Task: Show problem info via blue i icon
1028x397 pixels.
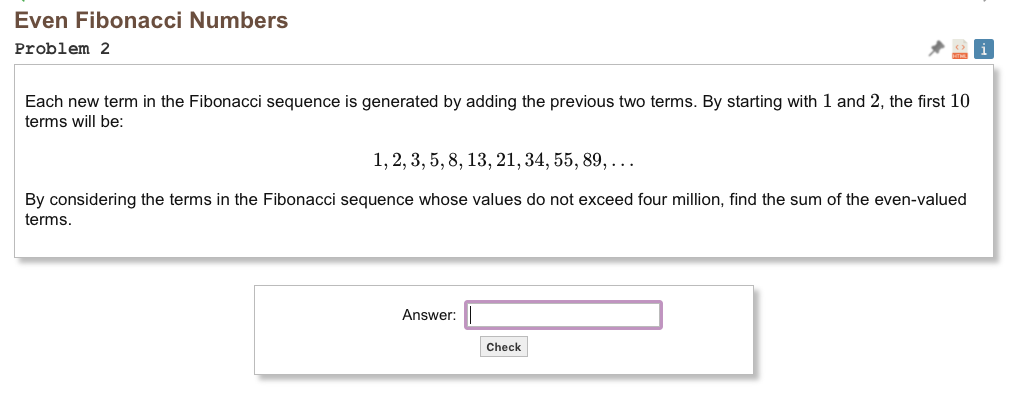Action: tap(983, 49)
